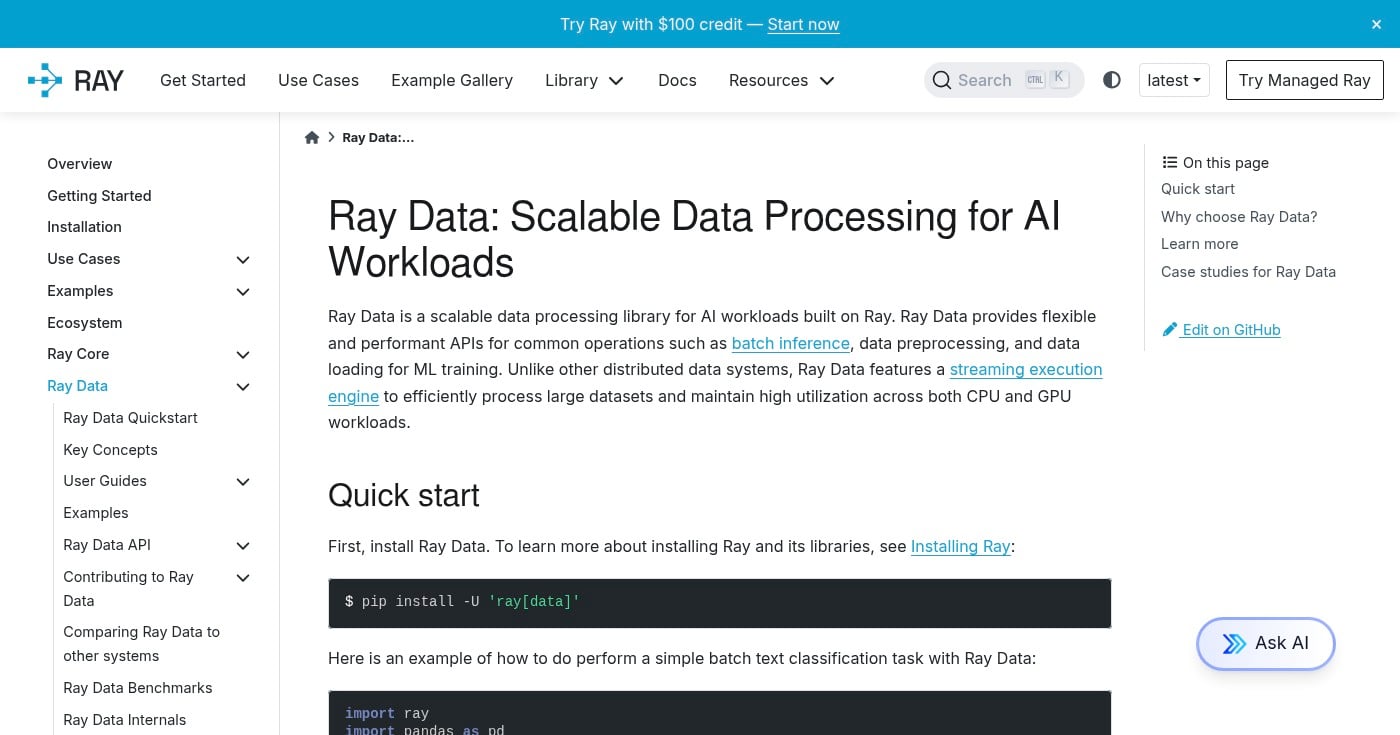Open Ray Data Internals in sidebar
Image resolution: width=1400 pixels, height=735 pixels.
click(x=125, y=720)
